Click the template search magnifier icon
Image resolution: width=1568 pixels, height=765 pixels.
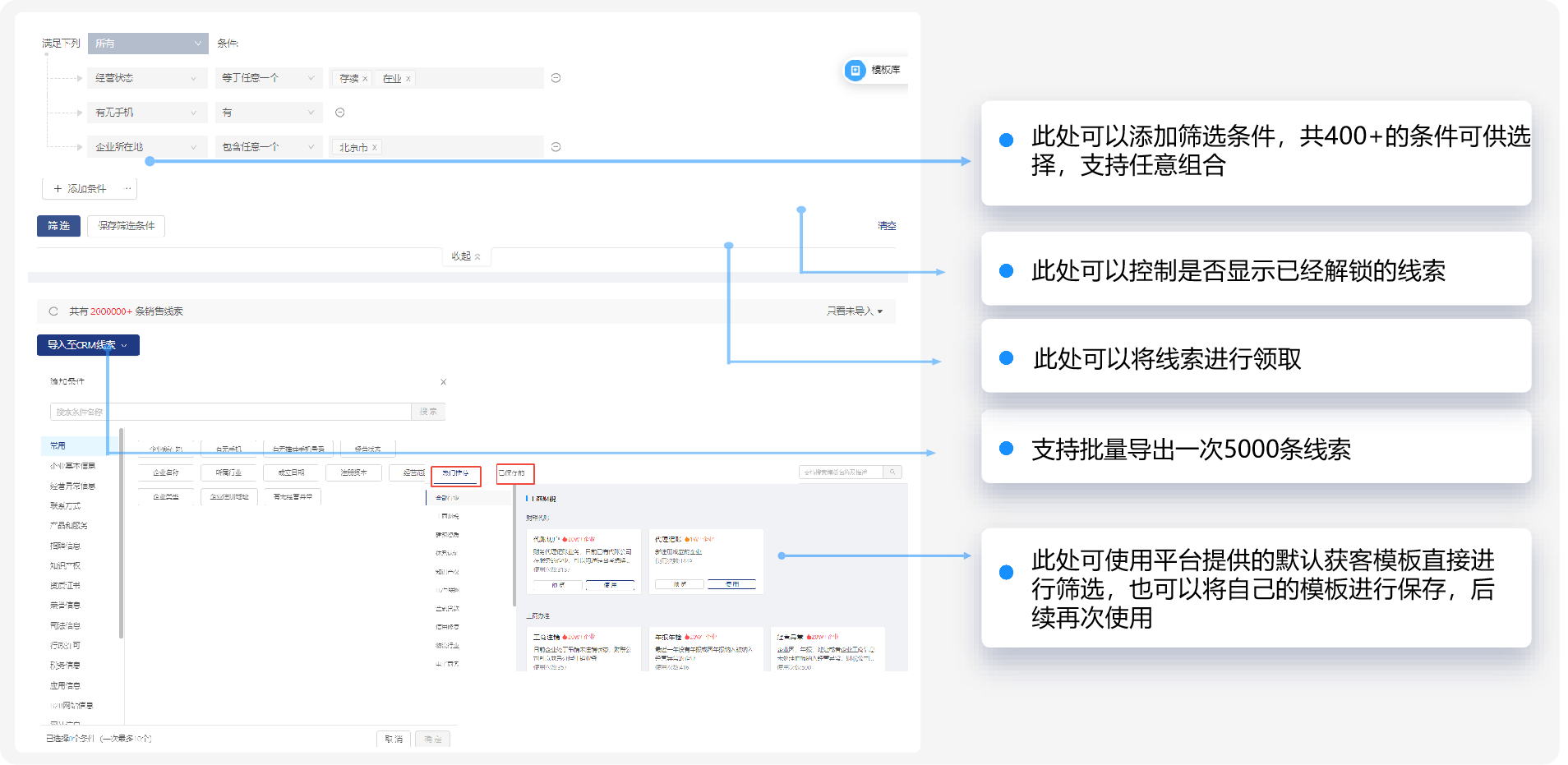point(892,472)
